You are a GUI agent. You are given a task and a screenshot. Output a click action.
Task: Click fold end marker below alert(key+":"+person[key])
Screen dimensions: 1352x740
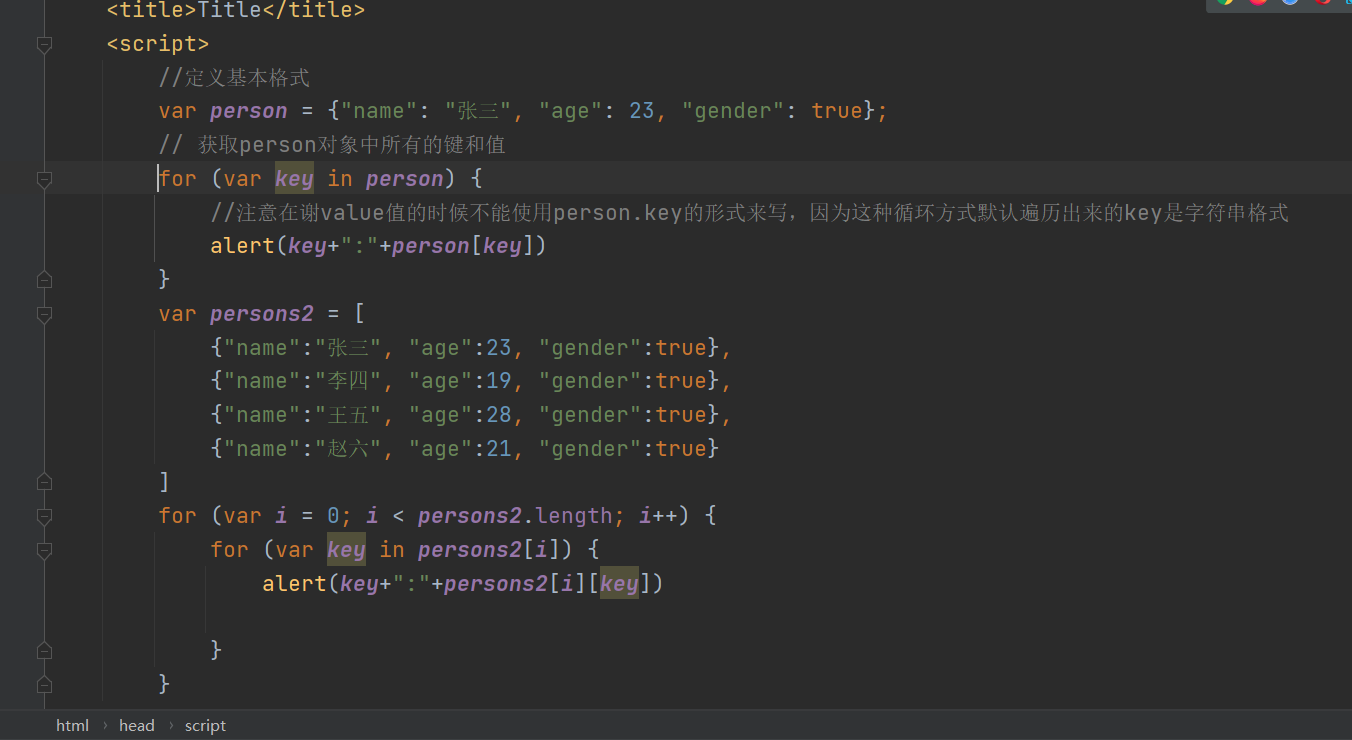pos(43,279)
